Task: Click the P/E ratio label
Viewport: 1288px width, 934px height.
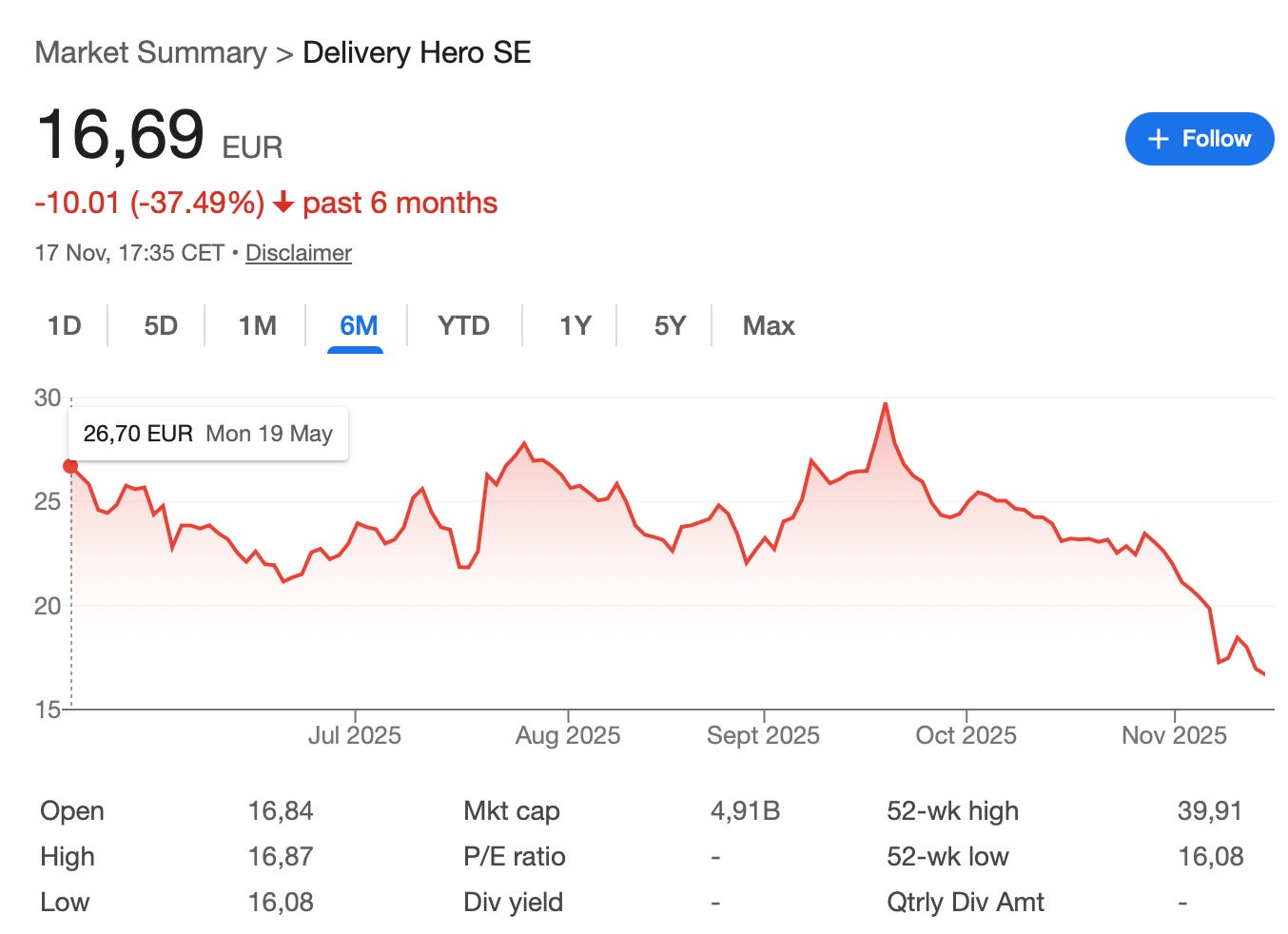Action: 515,857
